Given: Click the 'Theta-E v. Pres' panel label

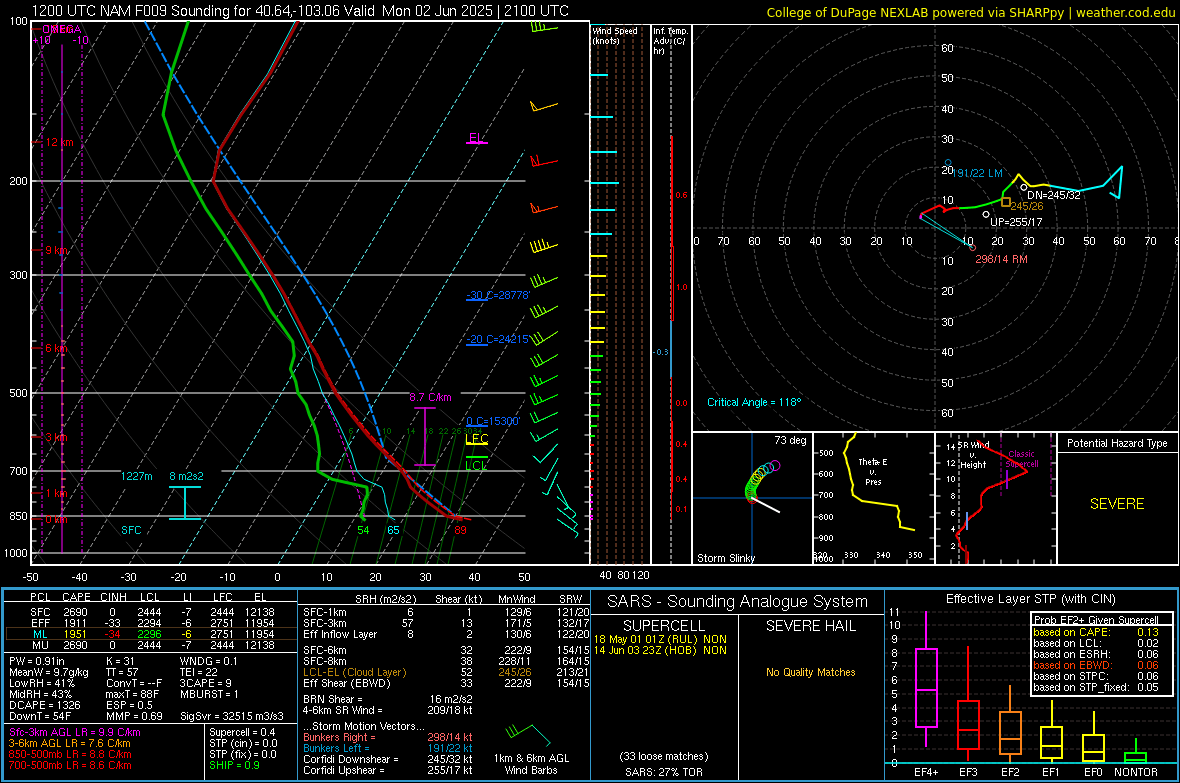Looking at the screenshot, I should click(x=873, y=471).
